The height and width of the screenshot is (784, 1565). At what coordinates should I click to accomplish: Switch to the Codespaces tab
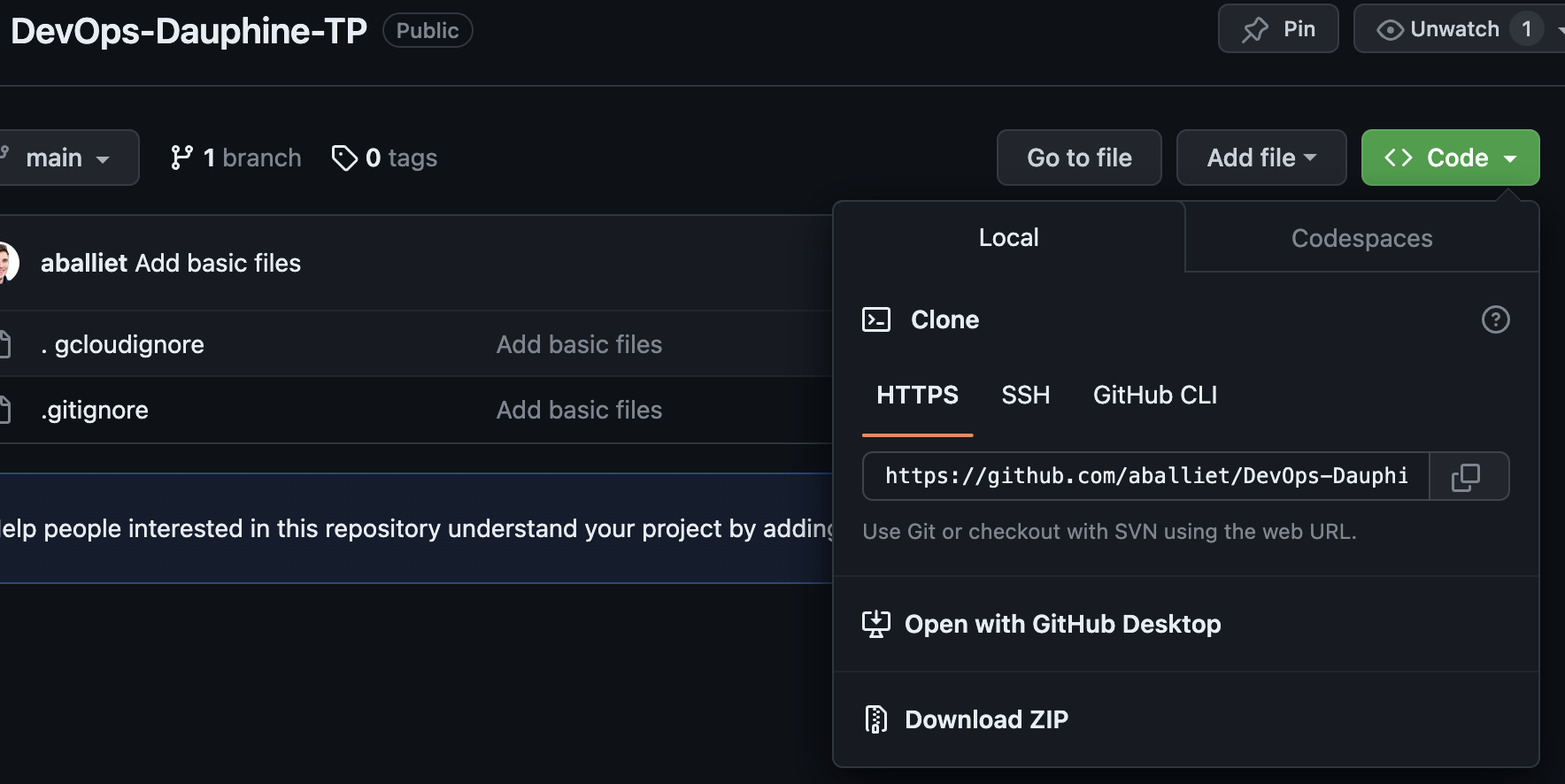click(1361, 238)
